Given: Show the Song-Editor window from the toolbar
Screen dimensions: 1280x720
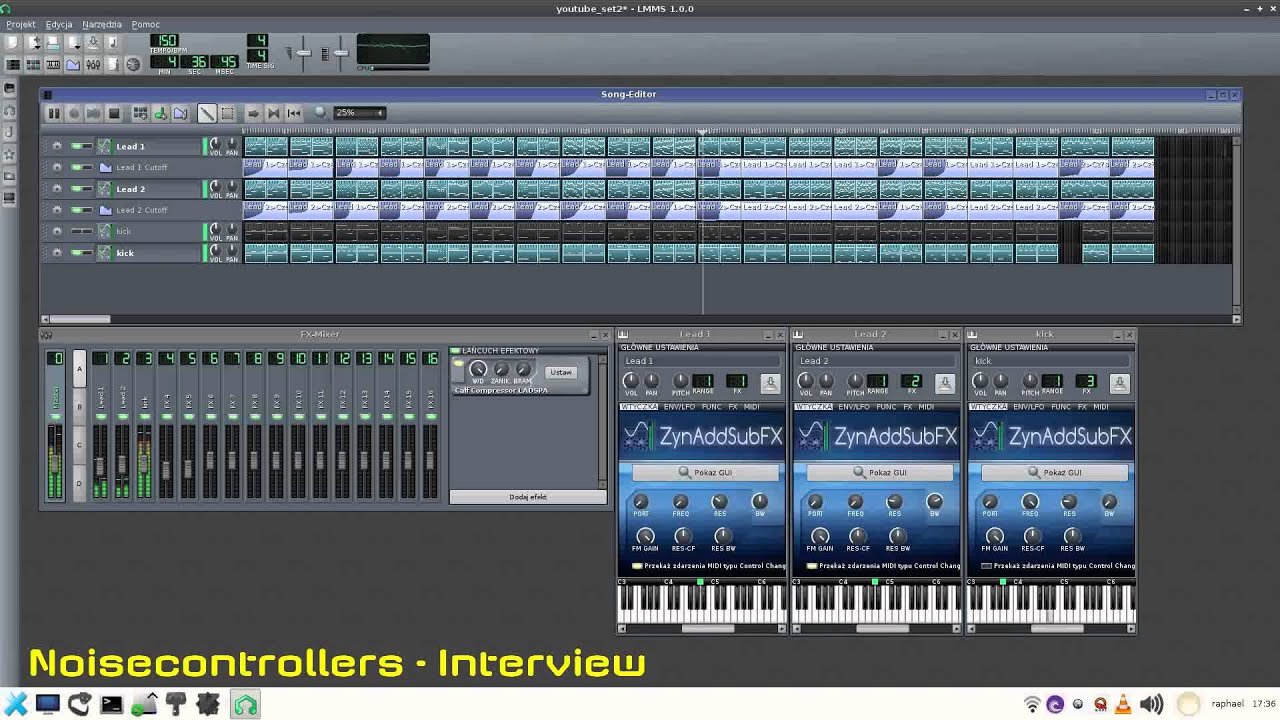Looking at the screenshot, I should [13, 65].
